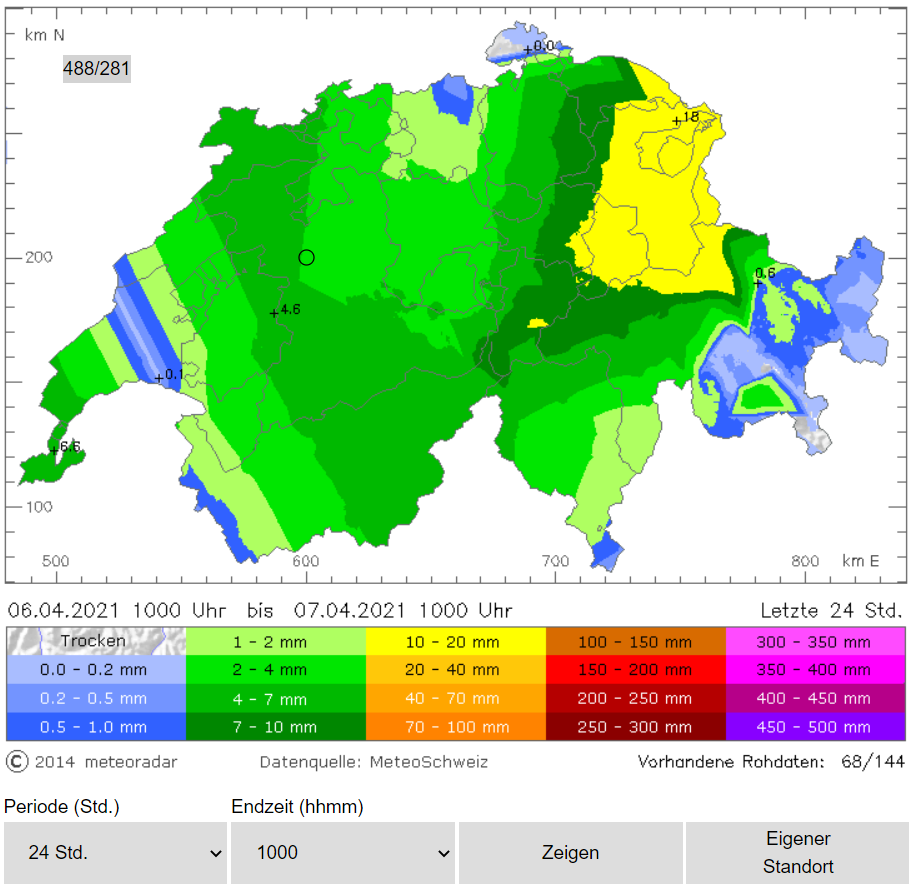Click the circle location marker on the map
912x887 pixels.
(x=307, y=257)
